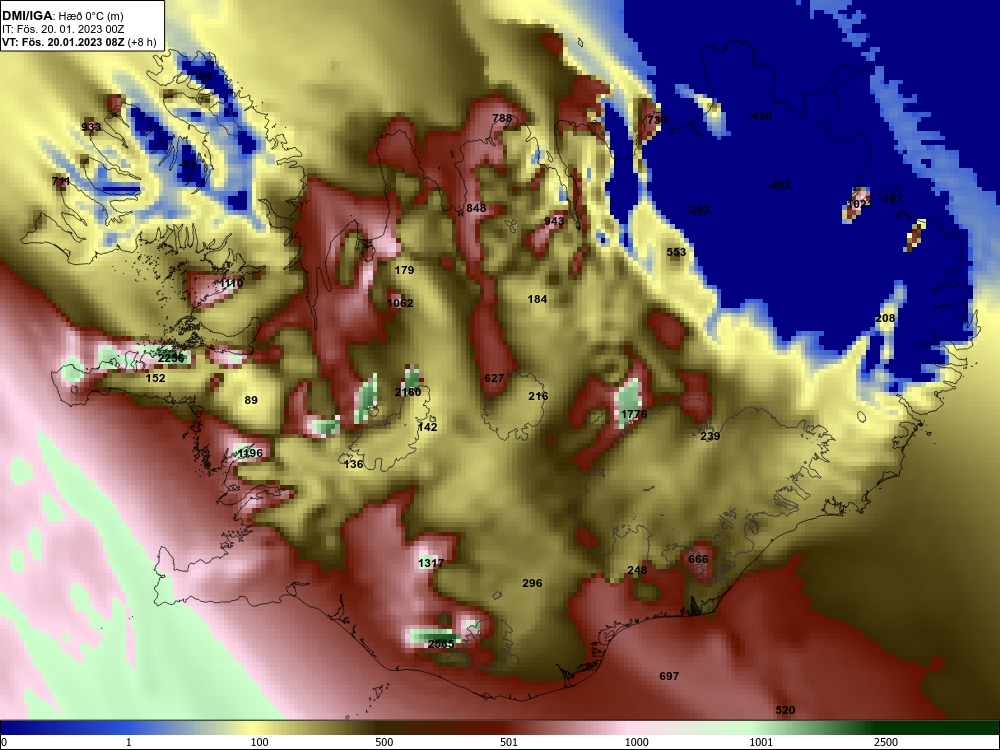Click the VT valid time 08Z line

pos(79,42)
